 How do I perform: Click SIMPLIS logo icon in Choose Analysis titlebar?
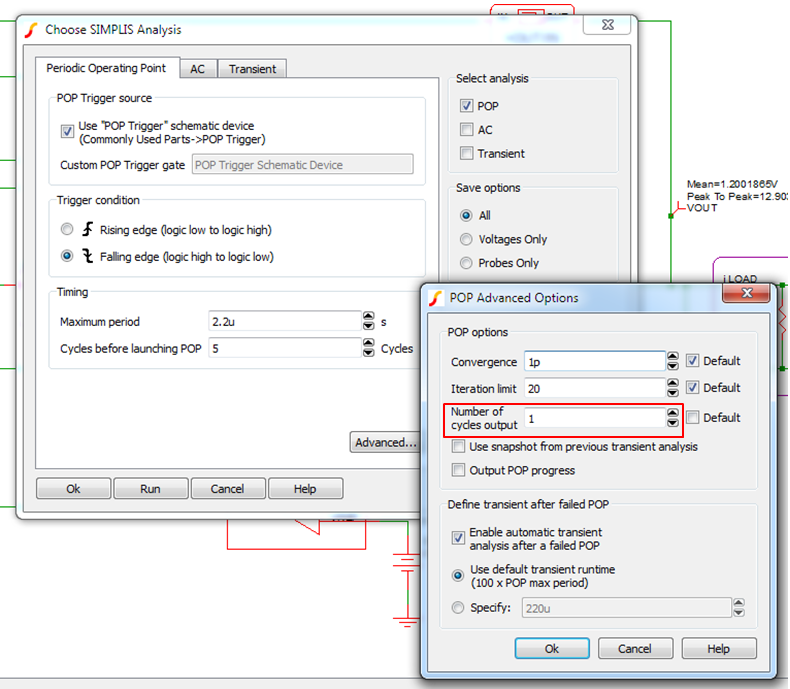pos(31,30)
